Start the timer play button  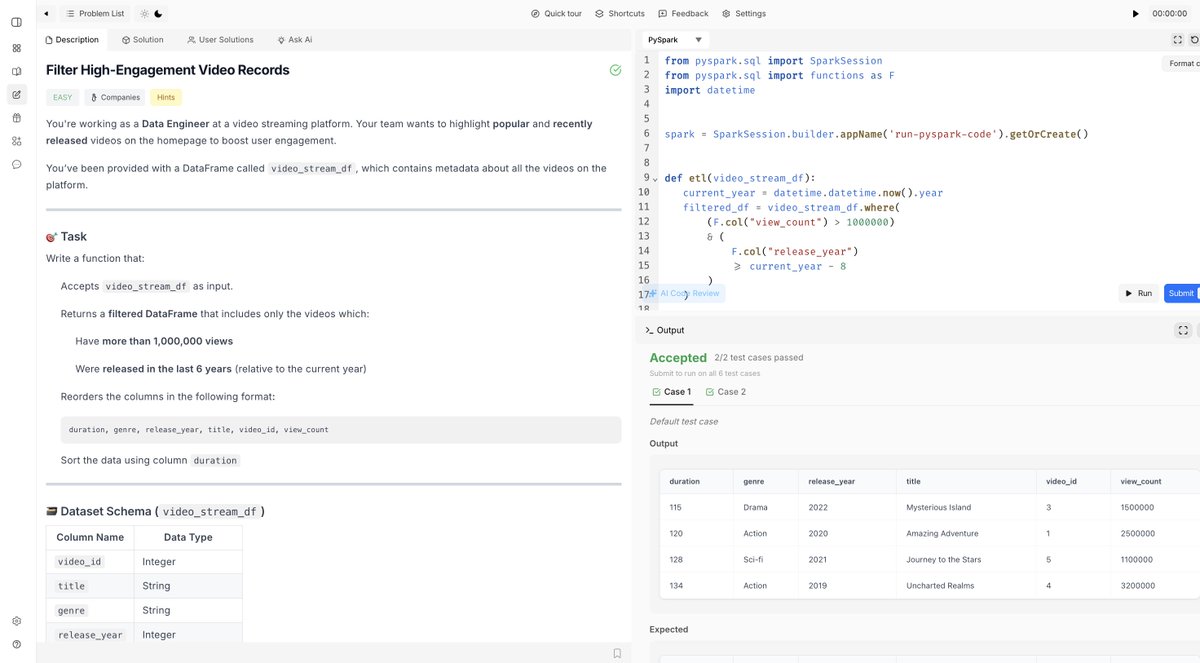click(1135, 14)
